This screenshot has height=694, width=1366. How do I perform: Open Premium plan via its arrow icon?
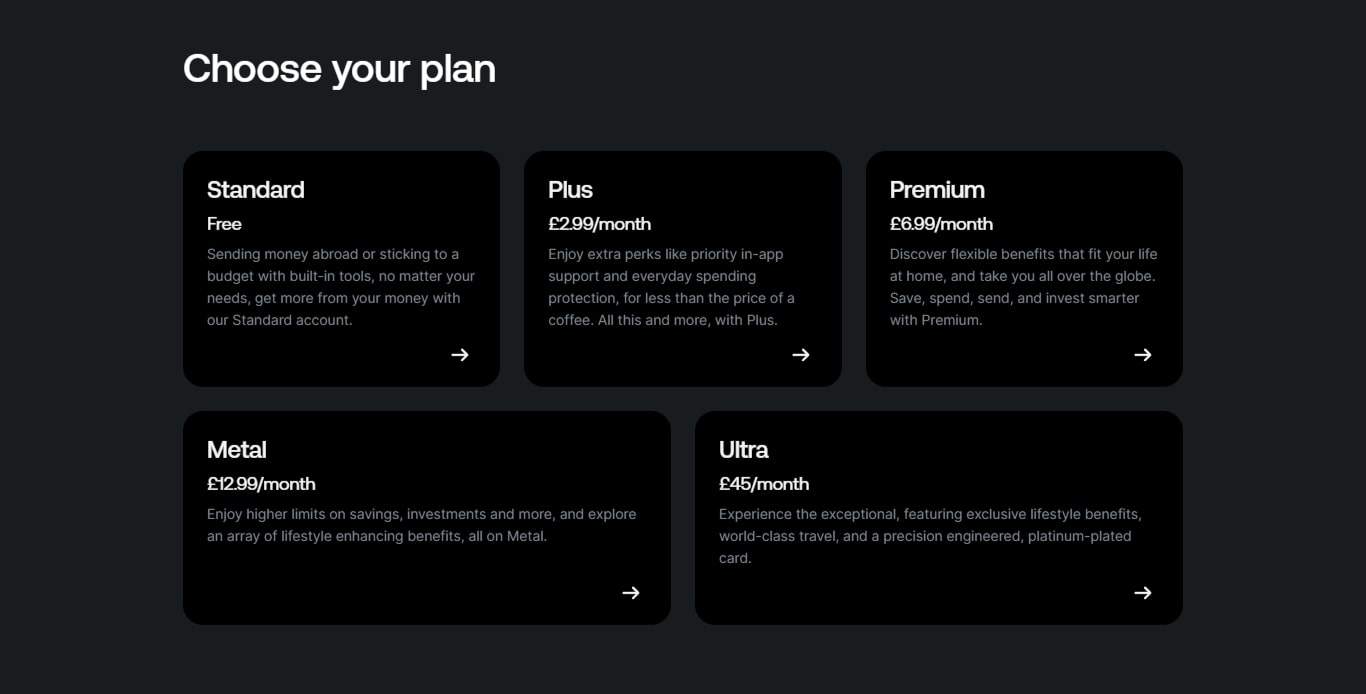coord(1143,355)
